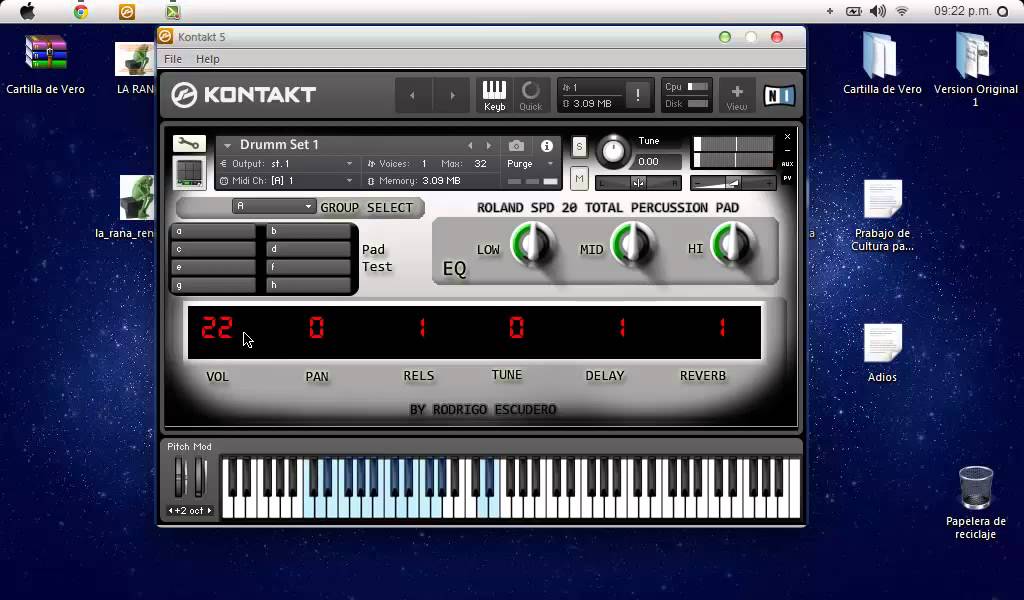
Task: Test pad a
Action: coord(214,231)
